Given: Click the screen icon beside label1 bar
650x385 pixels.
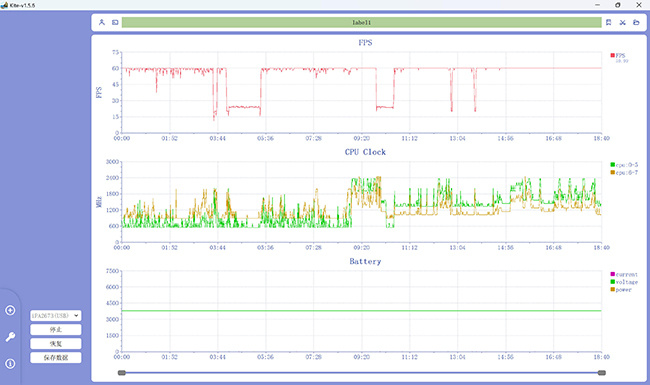Looking at the screenshot, I should coord(115,22).
